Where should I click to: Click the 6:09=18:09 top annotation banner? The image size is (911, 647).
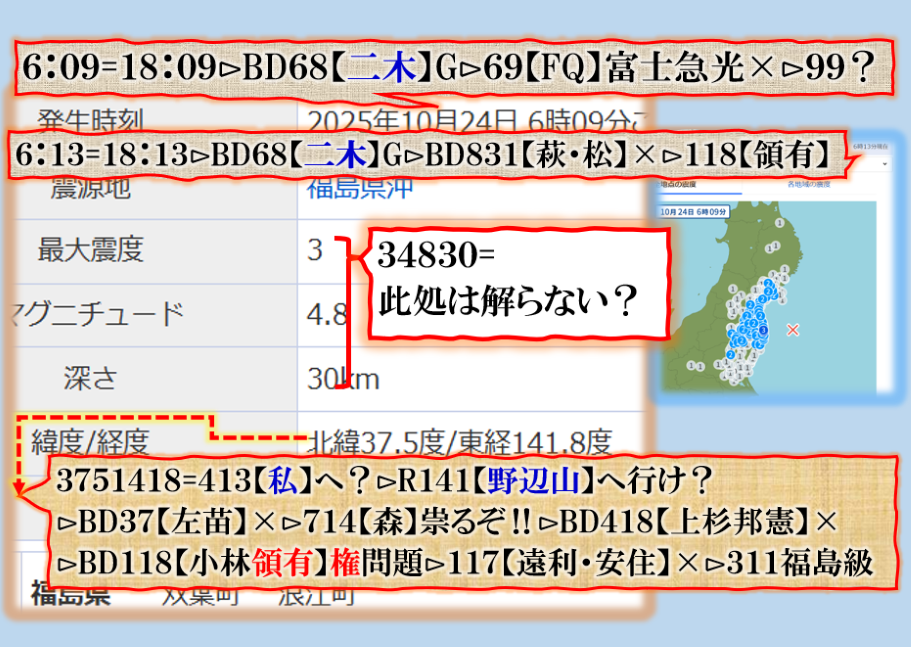tap(448, 68)
